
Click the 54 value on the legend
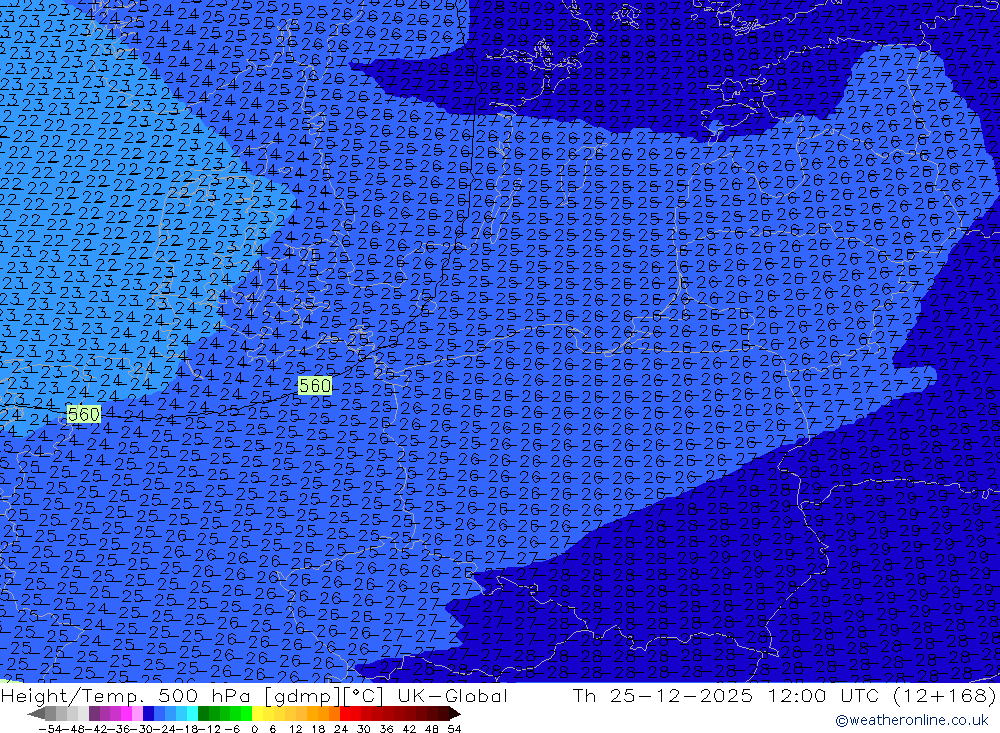(454, 728)
